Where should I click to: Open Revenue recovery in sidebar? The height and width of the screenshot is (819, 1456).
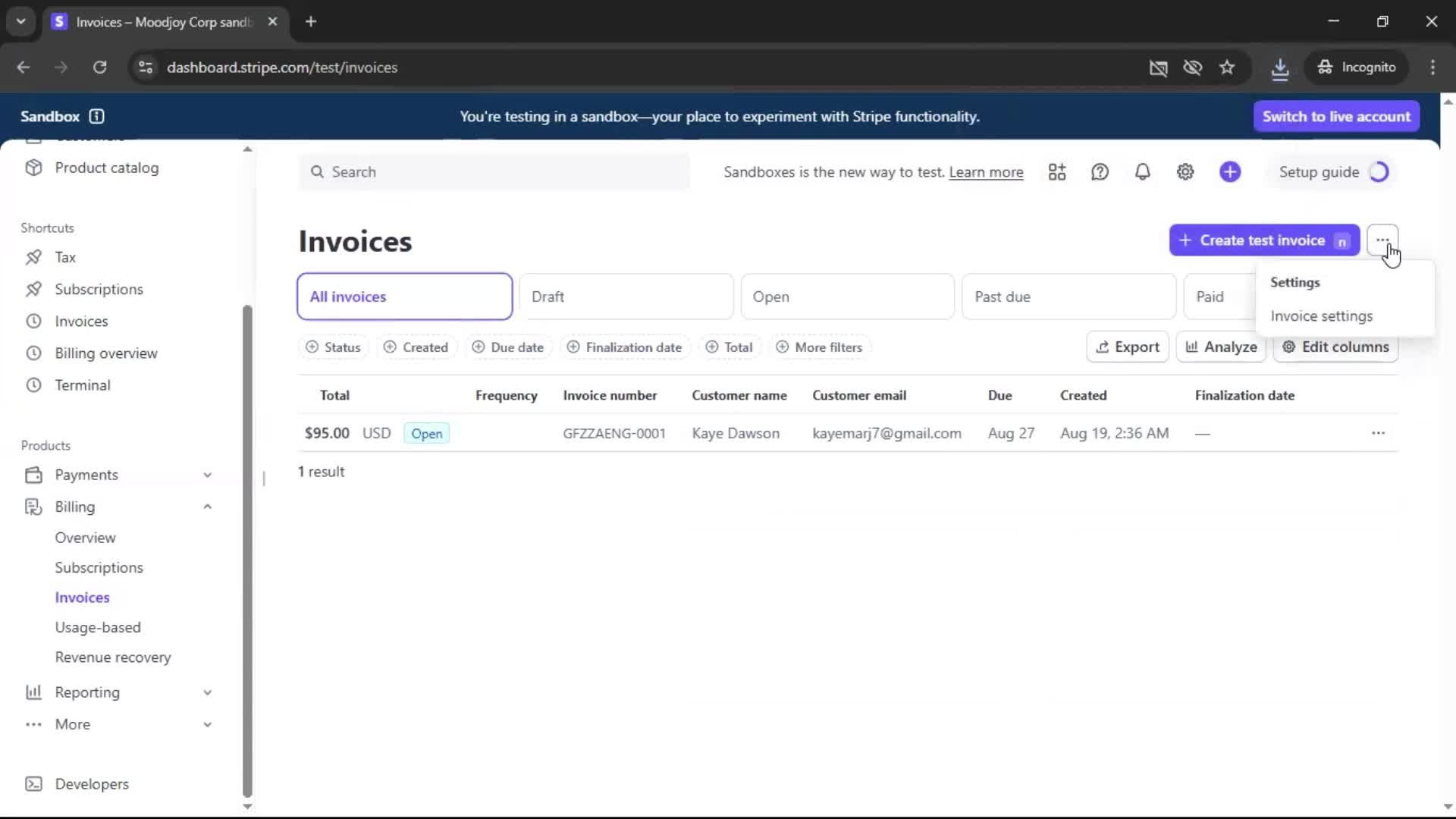[113, 657]
